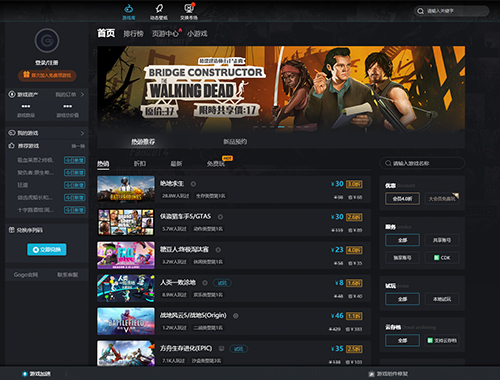Click the 游戏组件修复 icon in bottom bar
500x380 pixels.
pyautogui.click(x=371, y=374)
